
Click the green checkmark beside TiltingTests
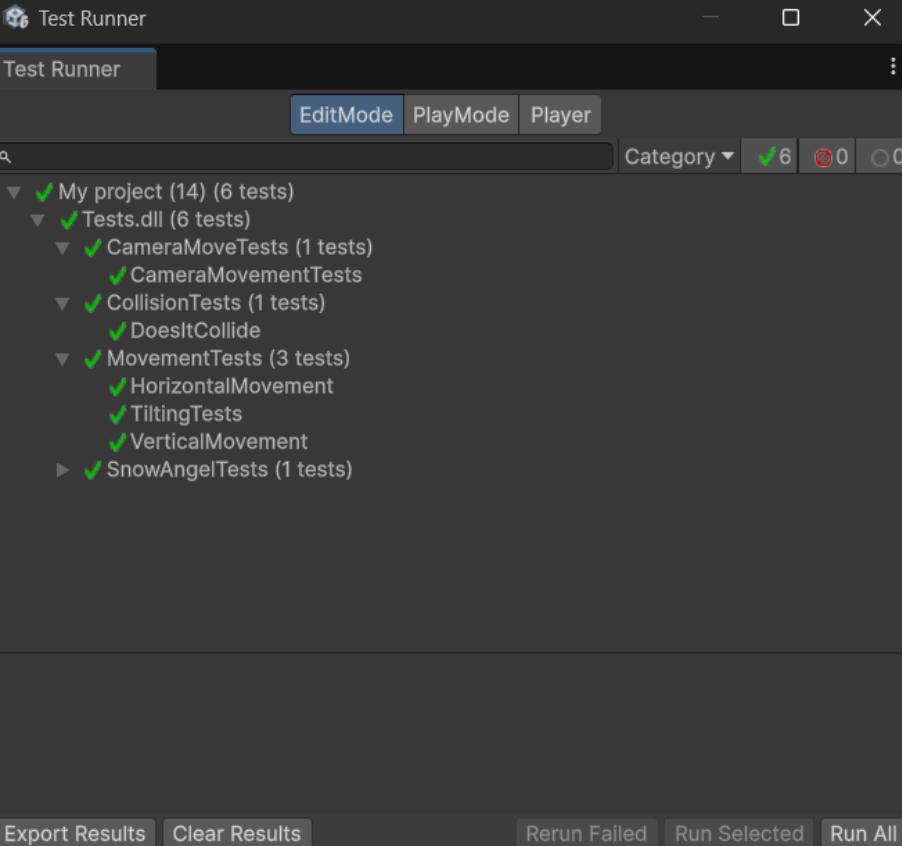coord(118,414)
